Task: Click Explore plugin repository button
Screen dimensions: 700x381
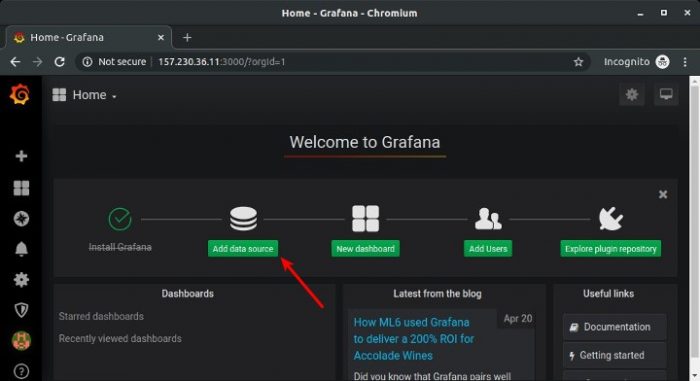Action: click(610, 249)
